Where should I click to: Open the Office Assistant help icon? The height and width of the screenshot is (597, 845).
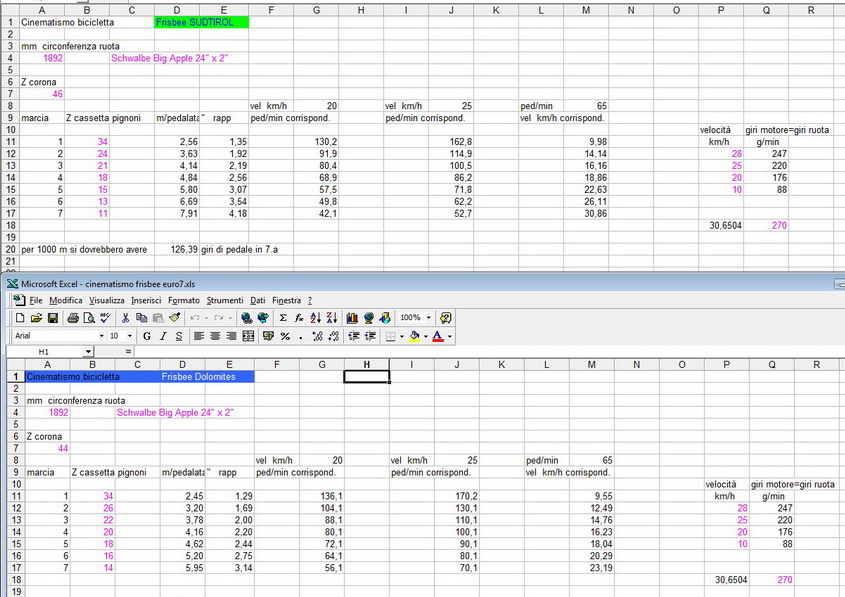(446, 318)
